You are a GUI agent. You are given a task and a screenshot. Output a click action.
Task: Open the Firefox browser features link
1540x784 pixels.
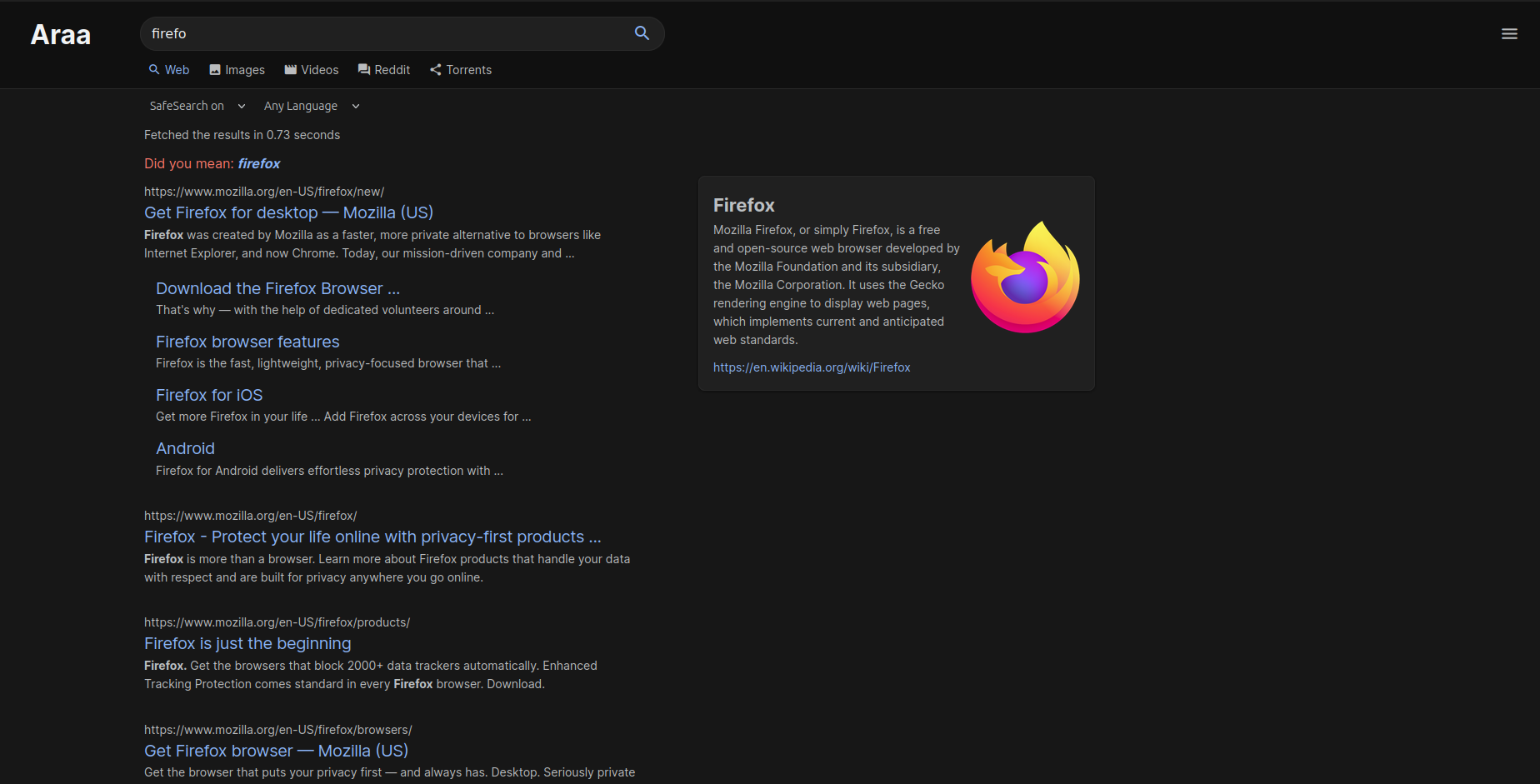(x=247, y=342)
